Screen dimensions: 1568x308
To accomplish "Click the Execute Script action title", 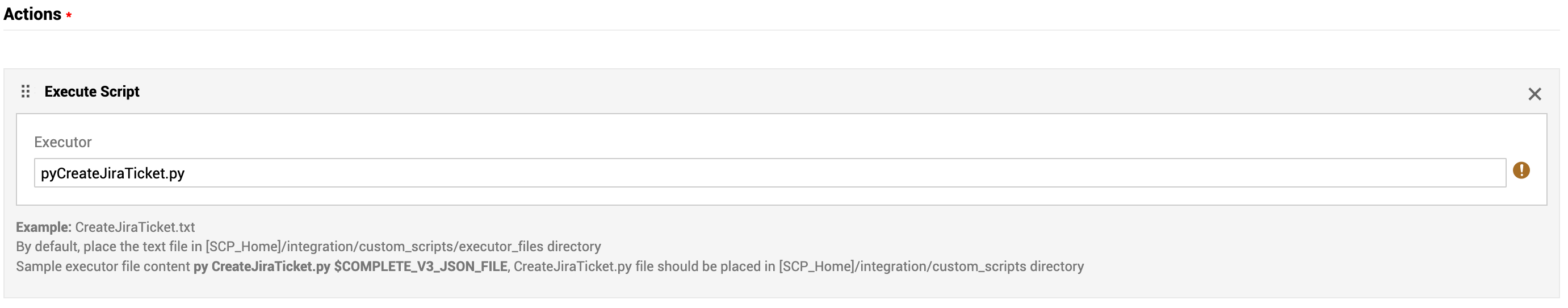I will click(92, 91).
